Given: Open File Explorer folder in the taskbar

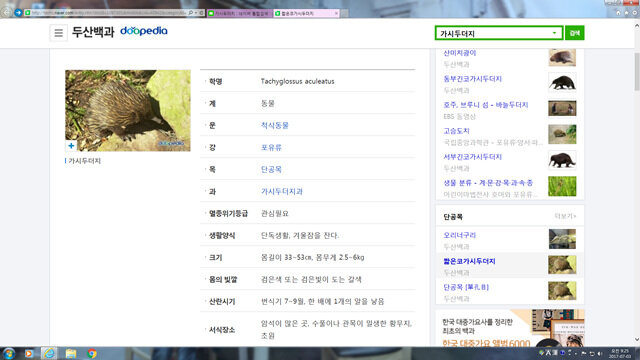Looking at the screenshot, I should coord(71,353).
